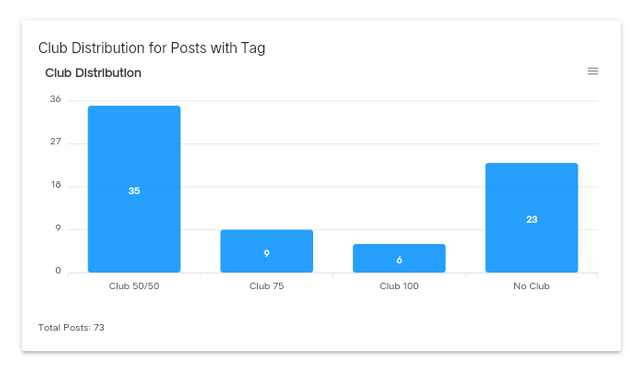Click the 18 y-axis tick label

56,184
